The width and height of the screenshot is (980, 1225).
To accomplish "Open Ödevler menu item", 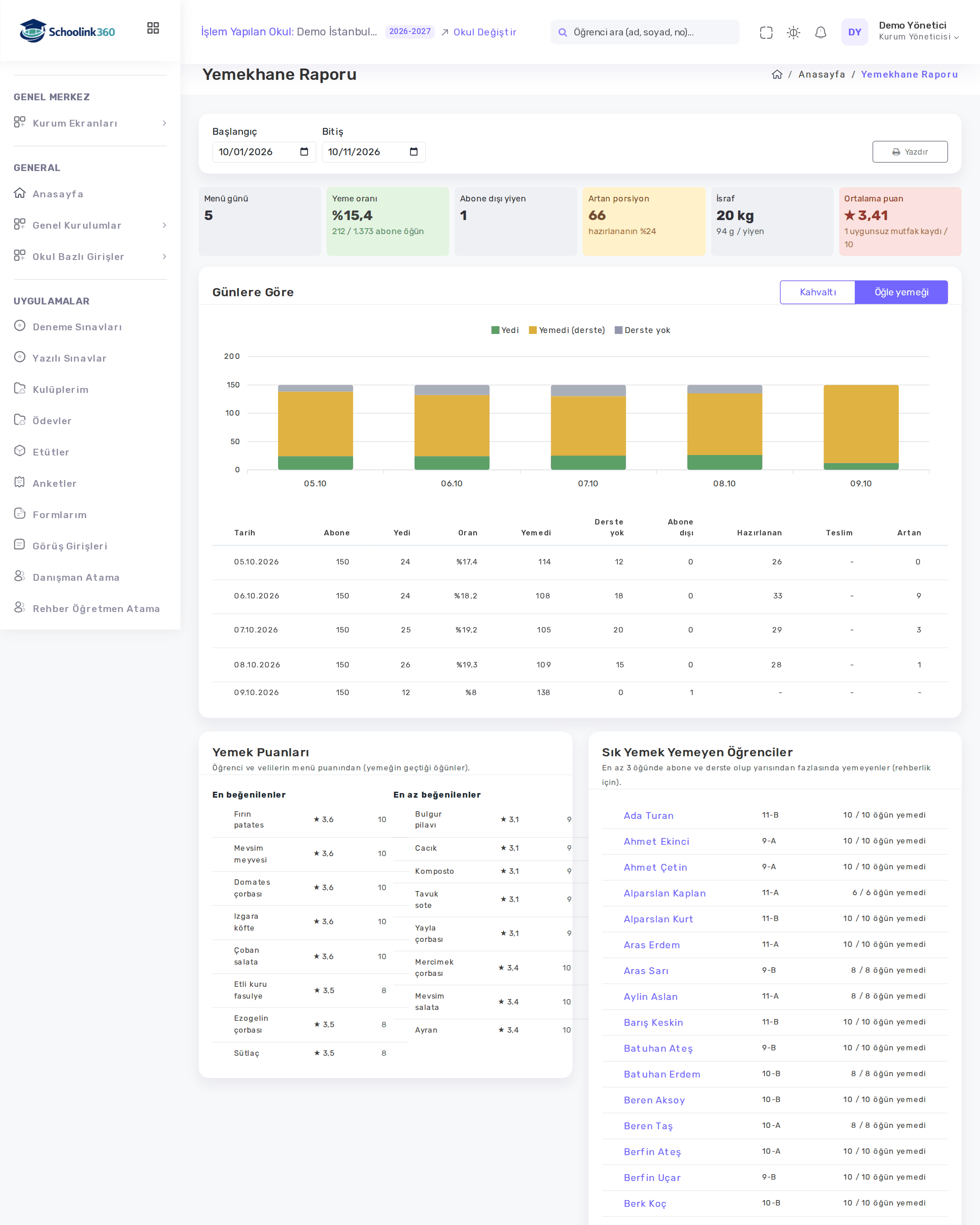I will pyautogui.click(x=52, y=421).
